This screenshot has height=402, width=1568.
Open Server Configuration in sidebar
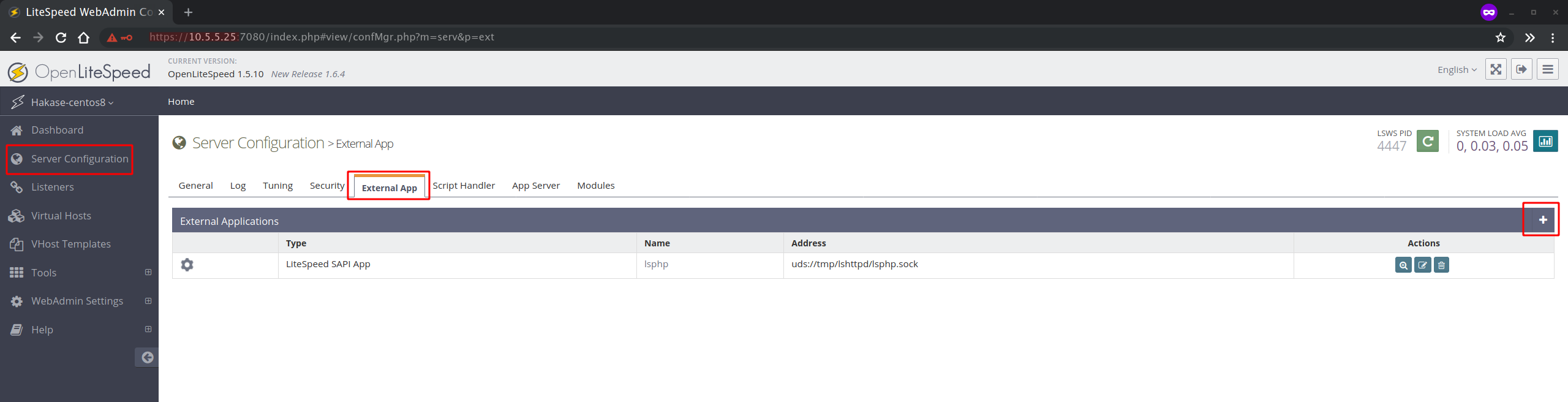(79, 159)
